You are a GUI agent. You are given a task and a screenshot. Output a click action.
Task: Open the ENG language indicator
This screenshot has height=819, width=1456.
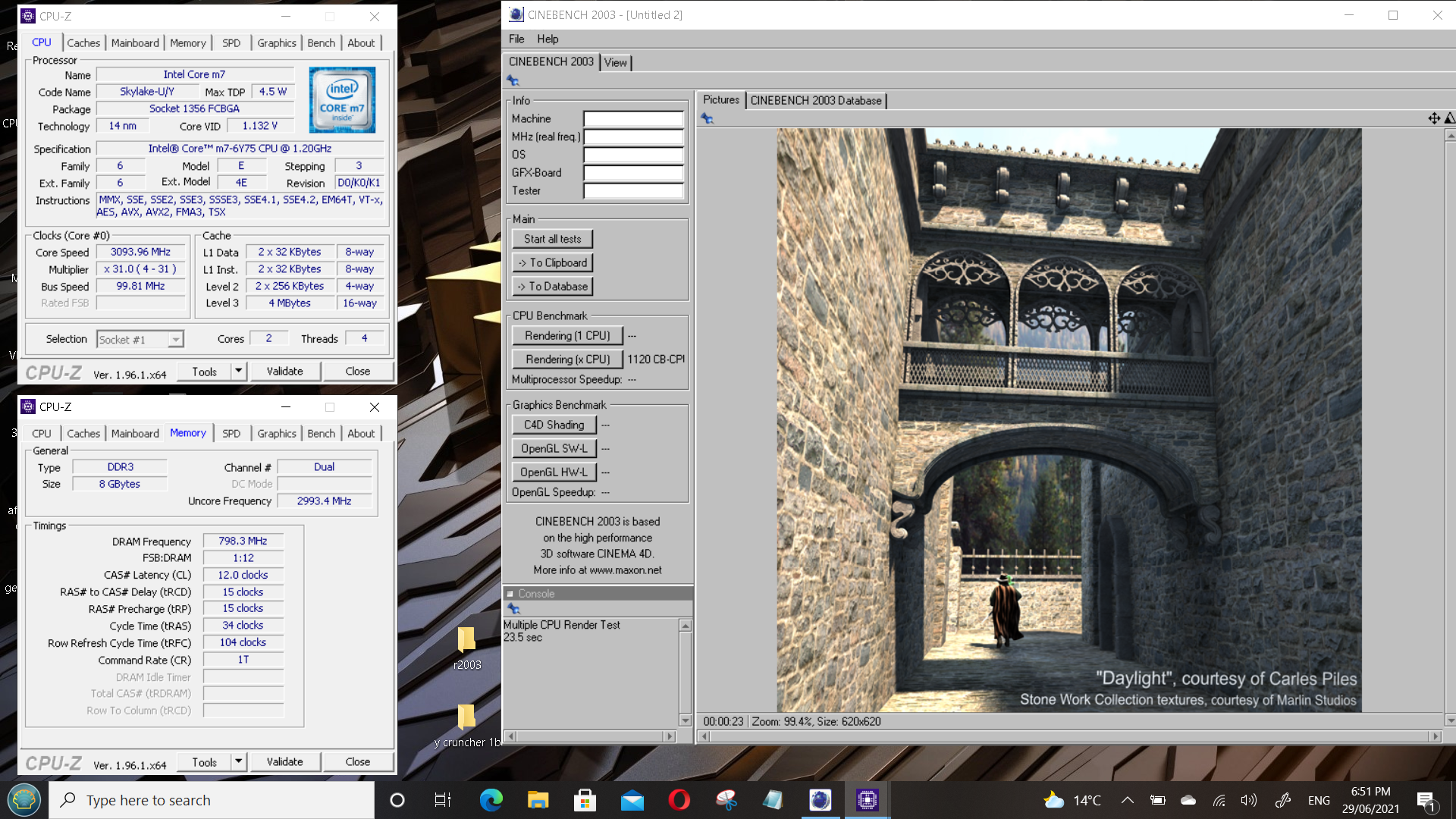1319,800
